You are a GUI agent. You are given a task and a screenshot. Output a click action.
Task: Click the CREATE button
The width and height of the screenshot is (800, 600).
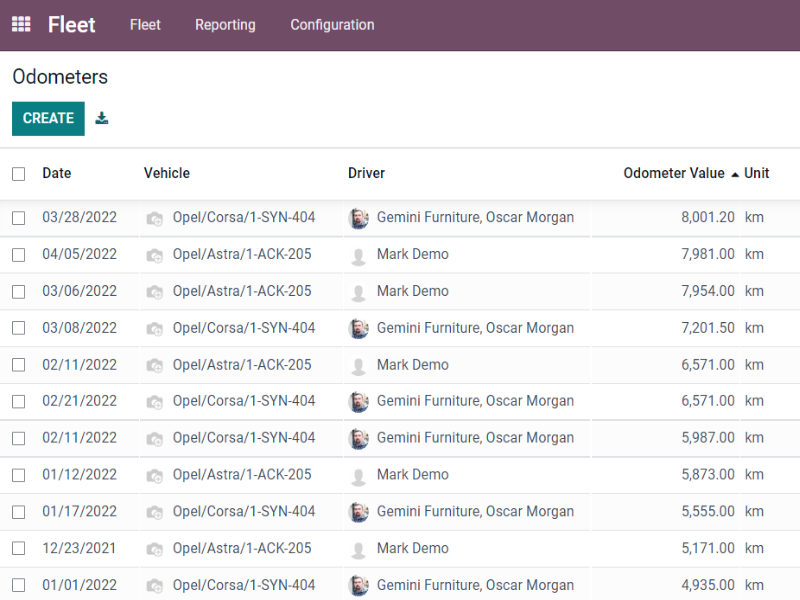[48, 118]
